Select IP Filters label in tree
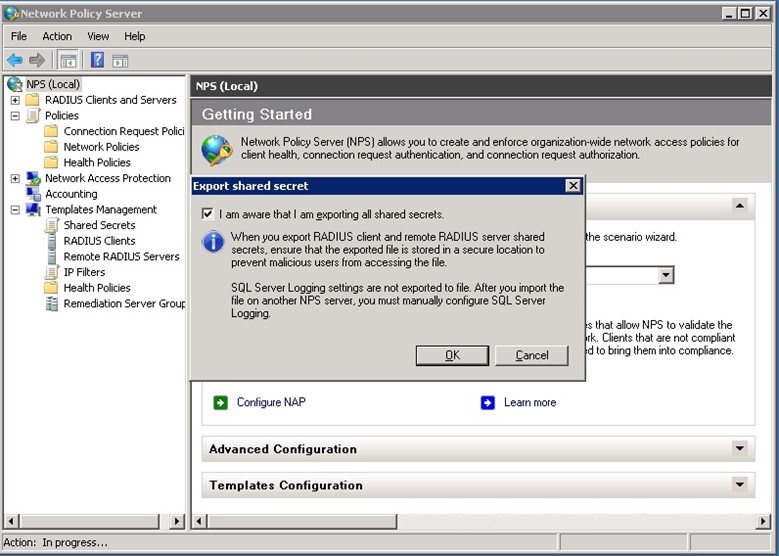This screenshot has height=556, width=779. 84,272
